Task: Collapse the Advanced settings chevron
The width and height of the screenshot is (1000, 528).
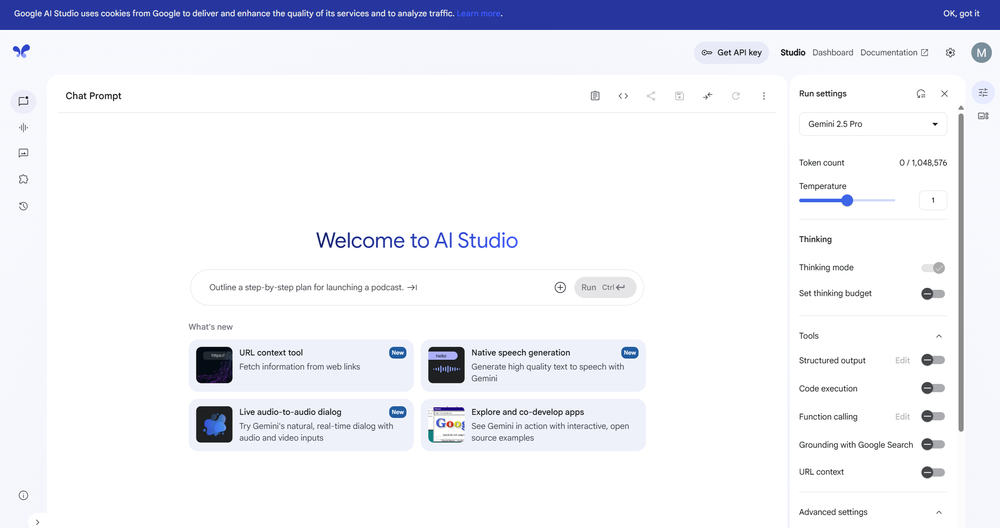Action: click(939, 512)
